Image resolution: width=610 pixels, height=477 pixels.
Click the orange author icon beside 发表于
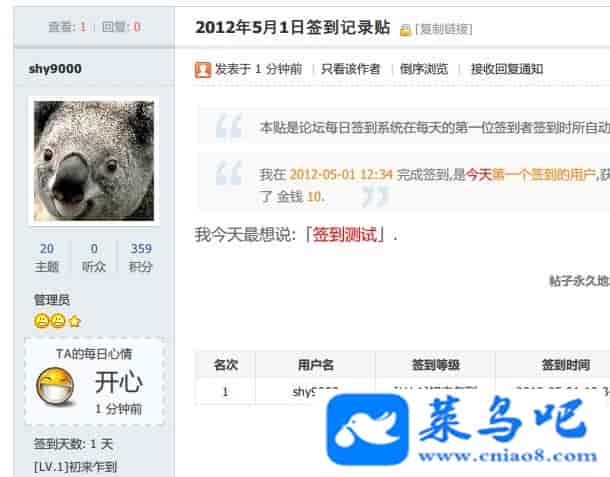point(203,70)
